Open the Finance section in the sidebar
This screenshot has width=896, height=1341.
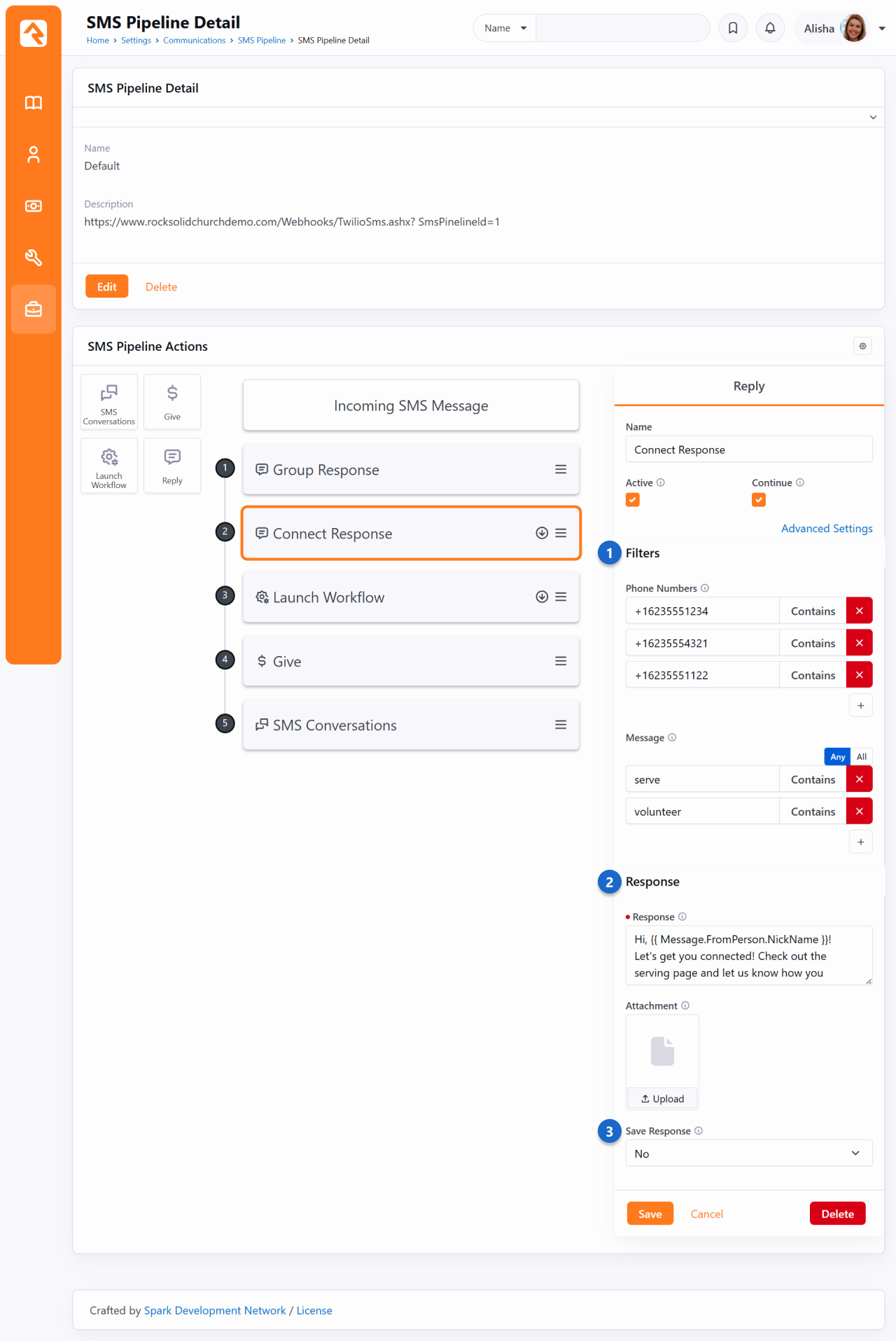(34, 206)
